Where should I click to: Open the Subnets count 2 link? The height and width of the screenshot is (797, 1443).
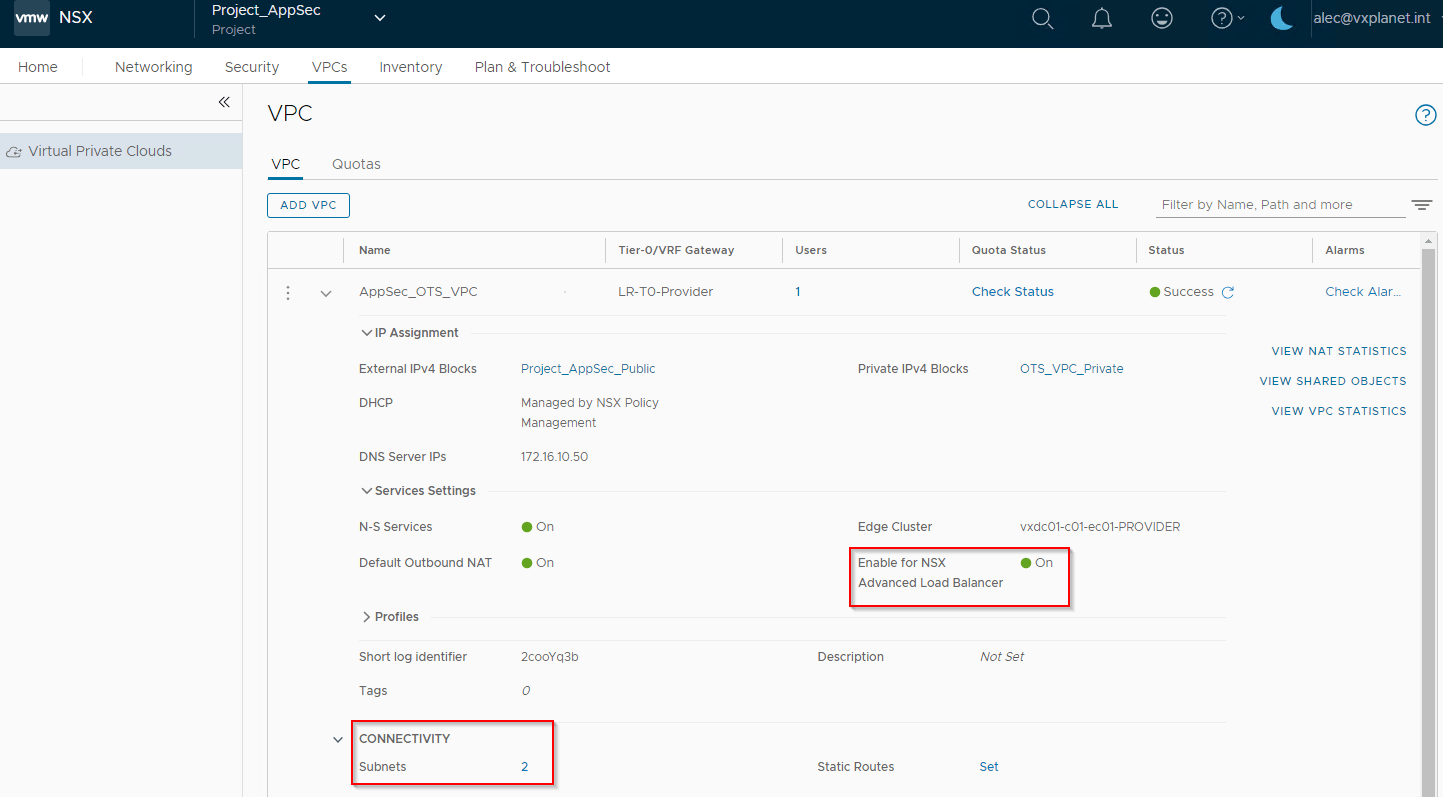[x=524, y=767]
